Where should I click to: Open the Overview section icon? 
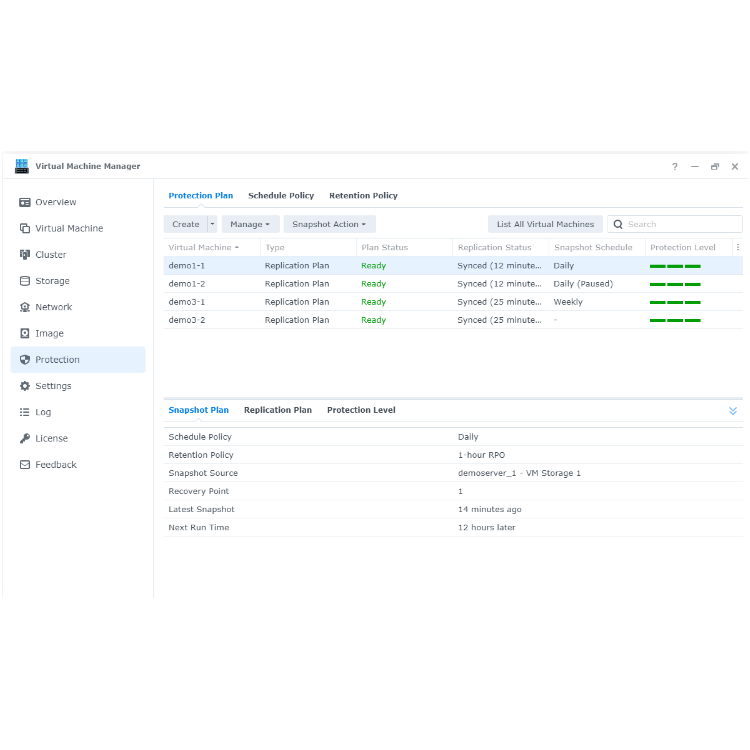25,202
